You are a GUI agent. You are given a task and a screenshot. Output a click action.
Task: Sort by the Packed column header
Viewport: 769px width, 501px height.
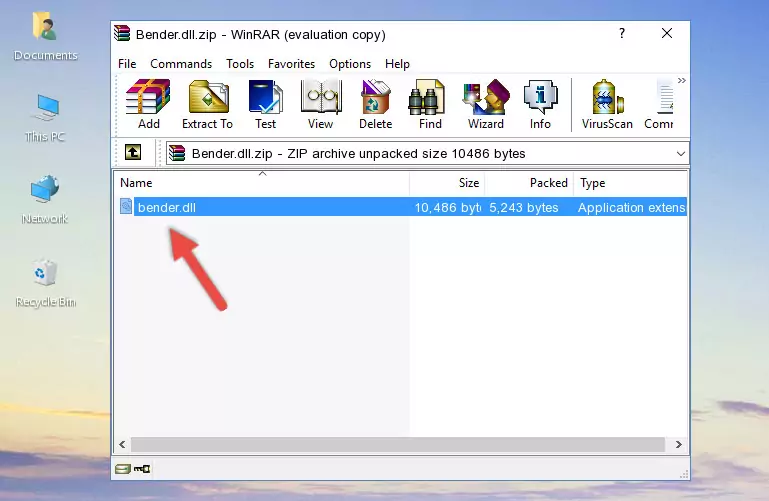point(529,183)
